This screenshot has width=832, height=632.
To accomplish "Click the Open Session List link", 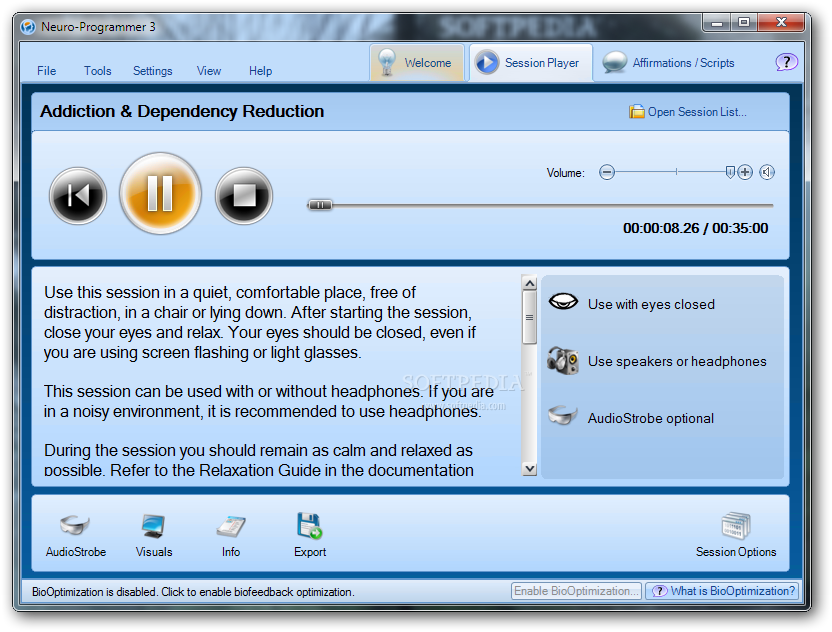I will 697,112.
